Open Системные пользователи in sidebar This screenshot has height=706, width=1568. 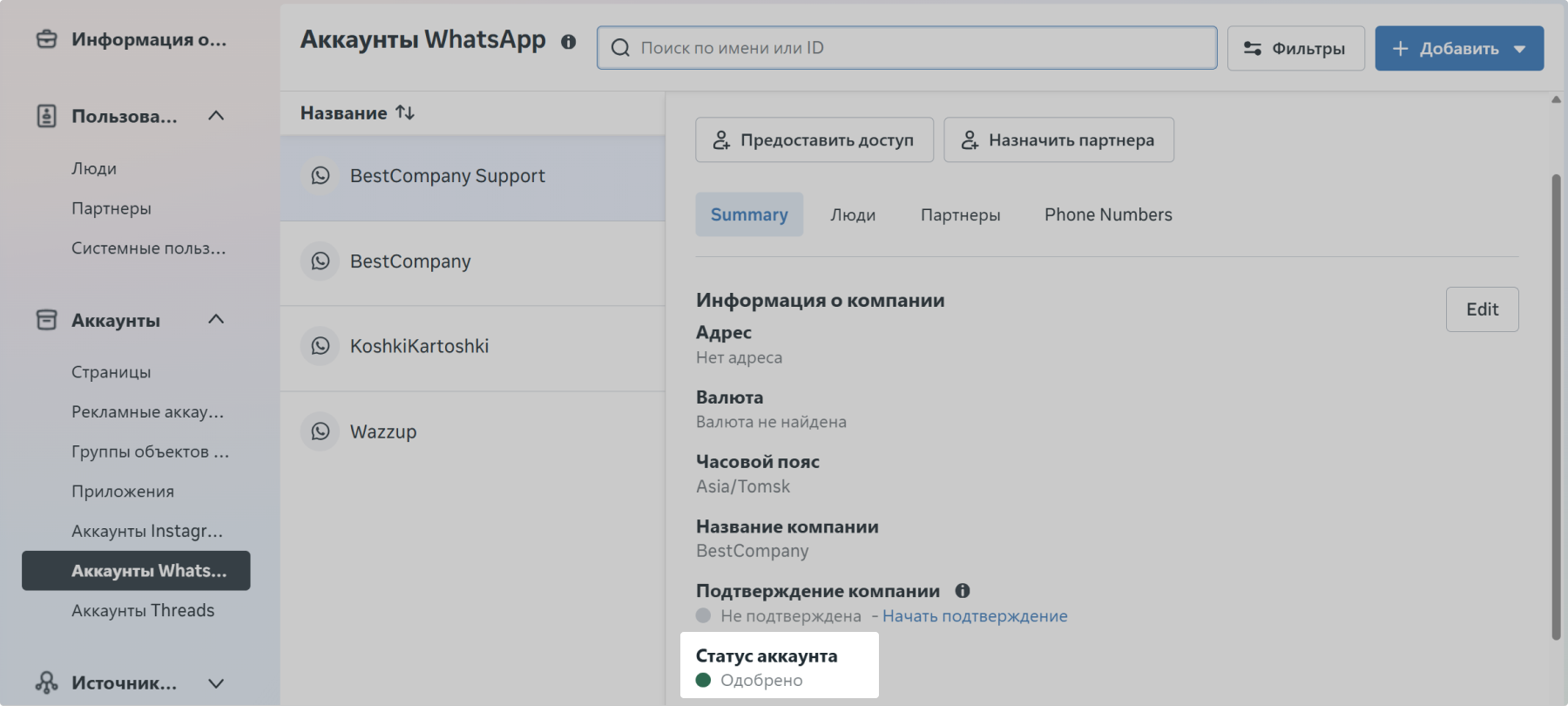tap(149, 248)
